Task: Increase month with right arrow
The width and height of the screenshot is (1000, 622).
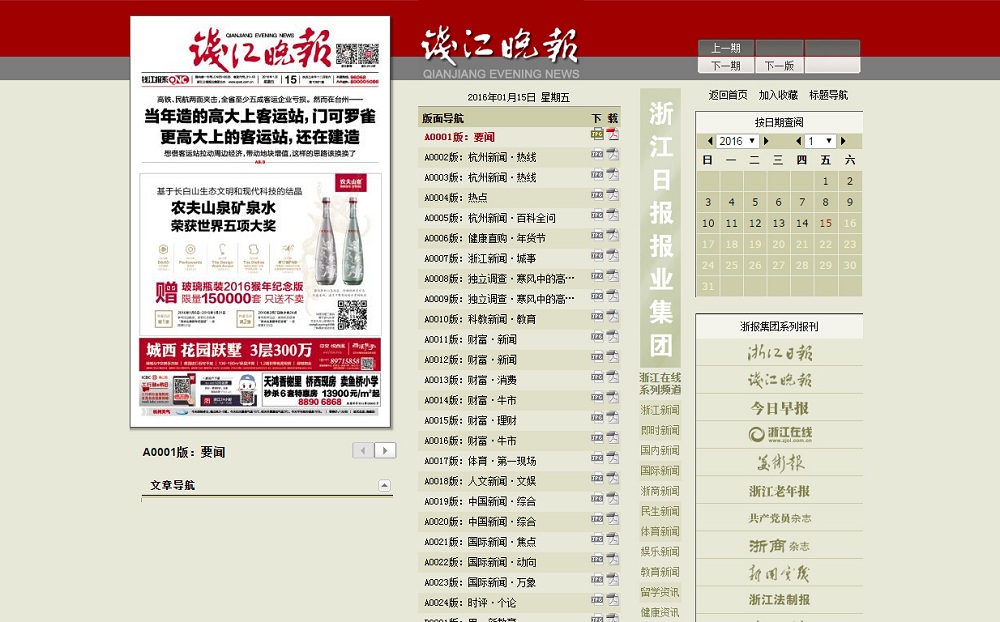Action: [843, 141]
